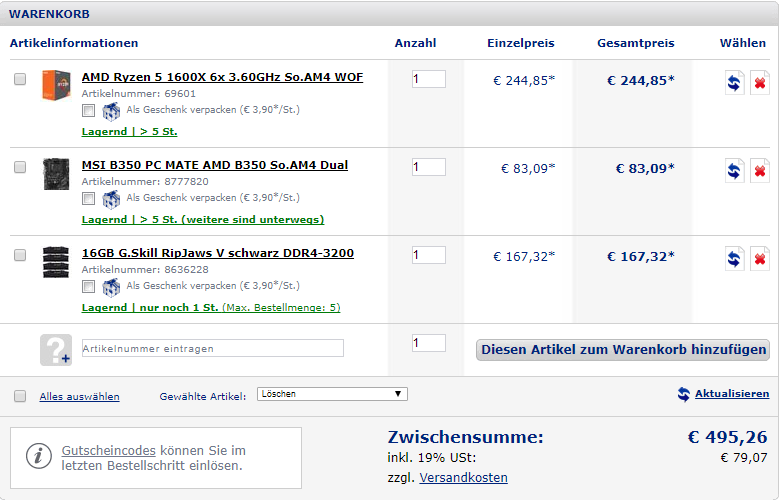The height and width of the screenshot is (504, 780).
Task: Click the info icon beside Gutscheincodes
Action: (39, 456)
